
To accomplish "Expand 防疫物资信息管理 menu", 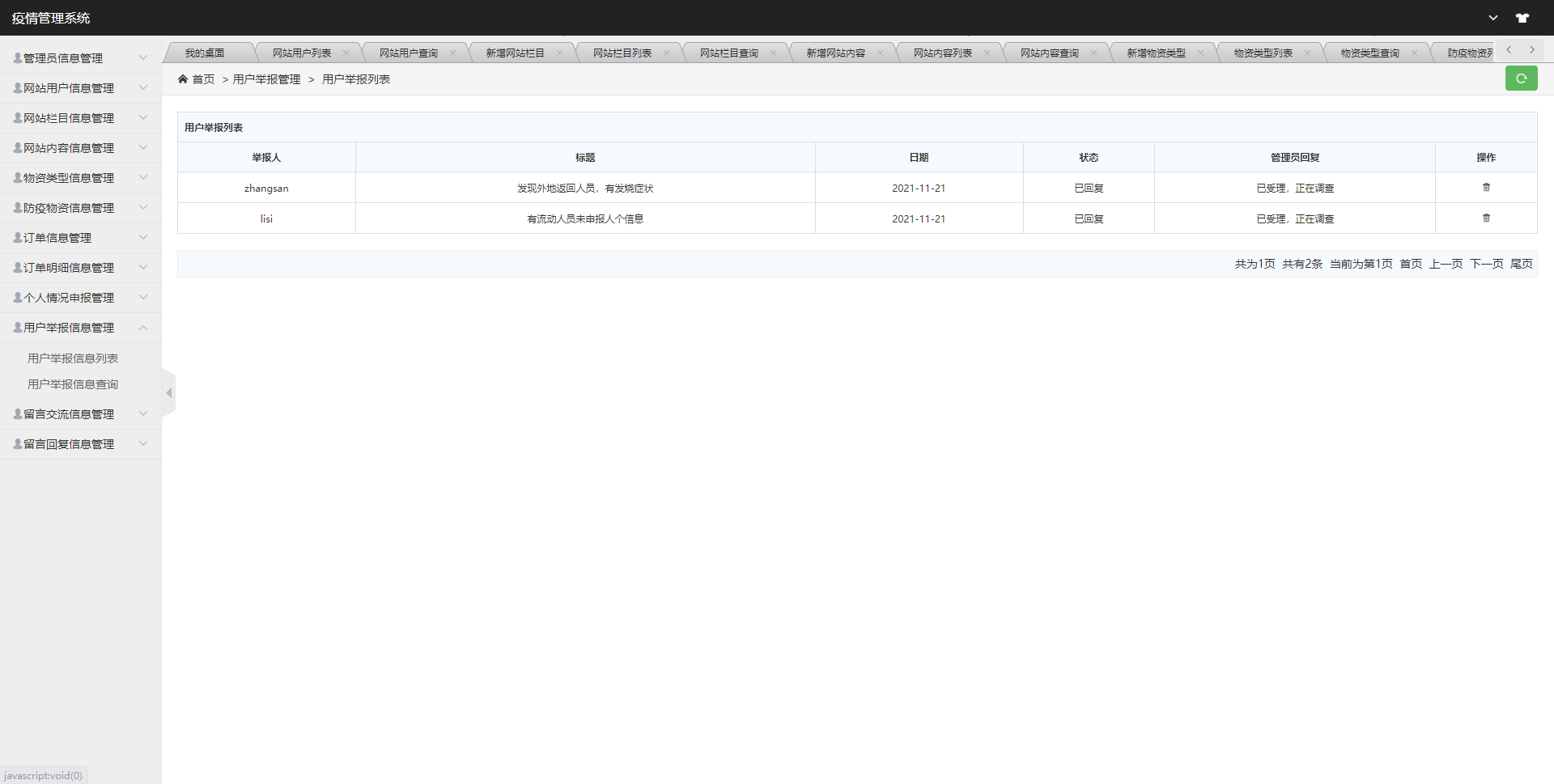I will (80, 208).
